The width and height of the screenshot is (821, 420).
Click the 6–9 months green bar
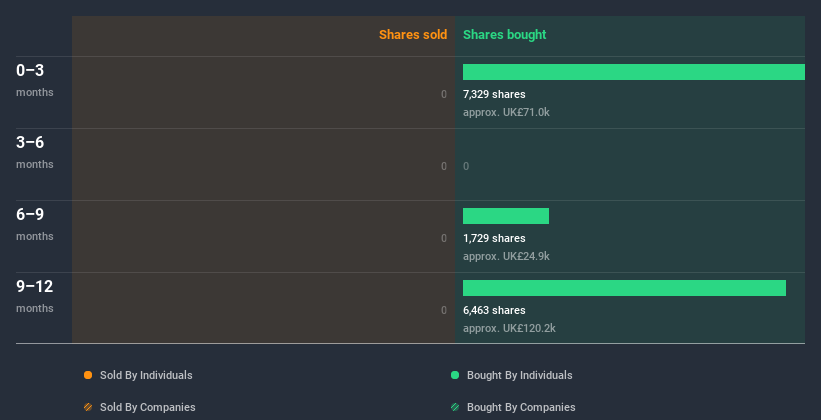pos(506,216)
